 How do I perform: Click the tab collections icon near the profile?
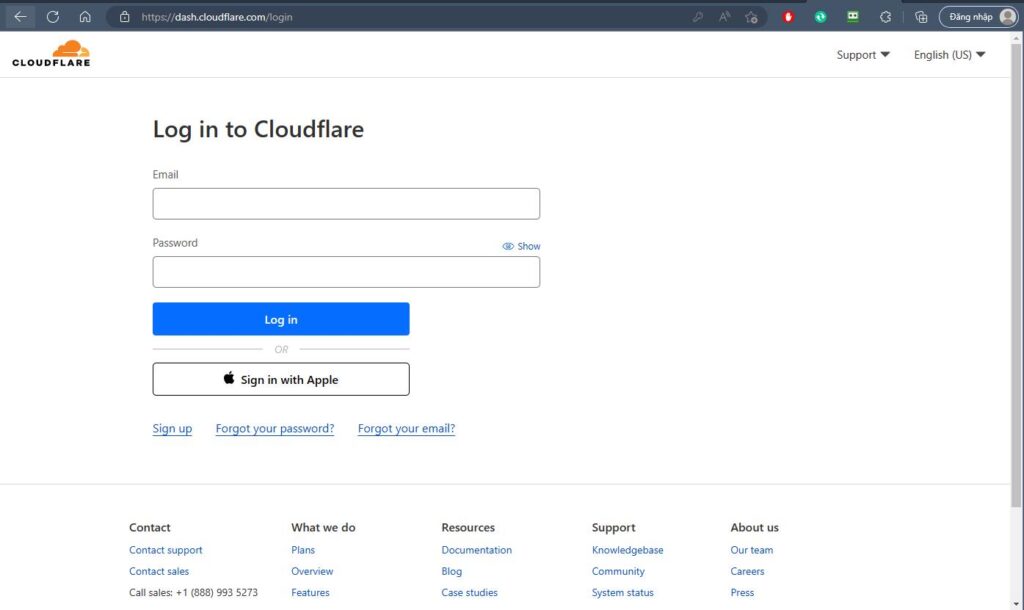coord(921,16)
